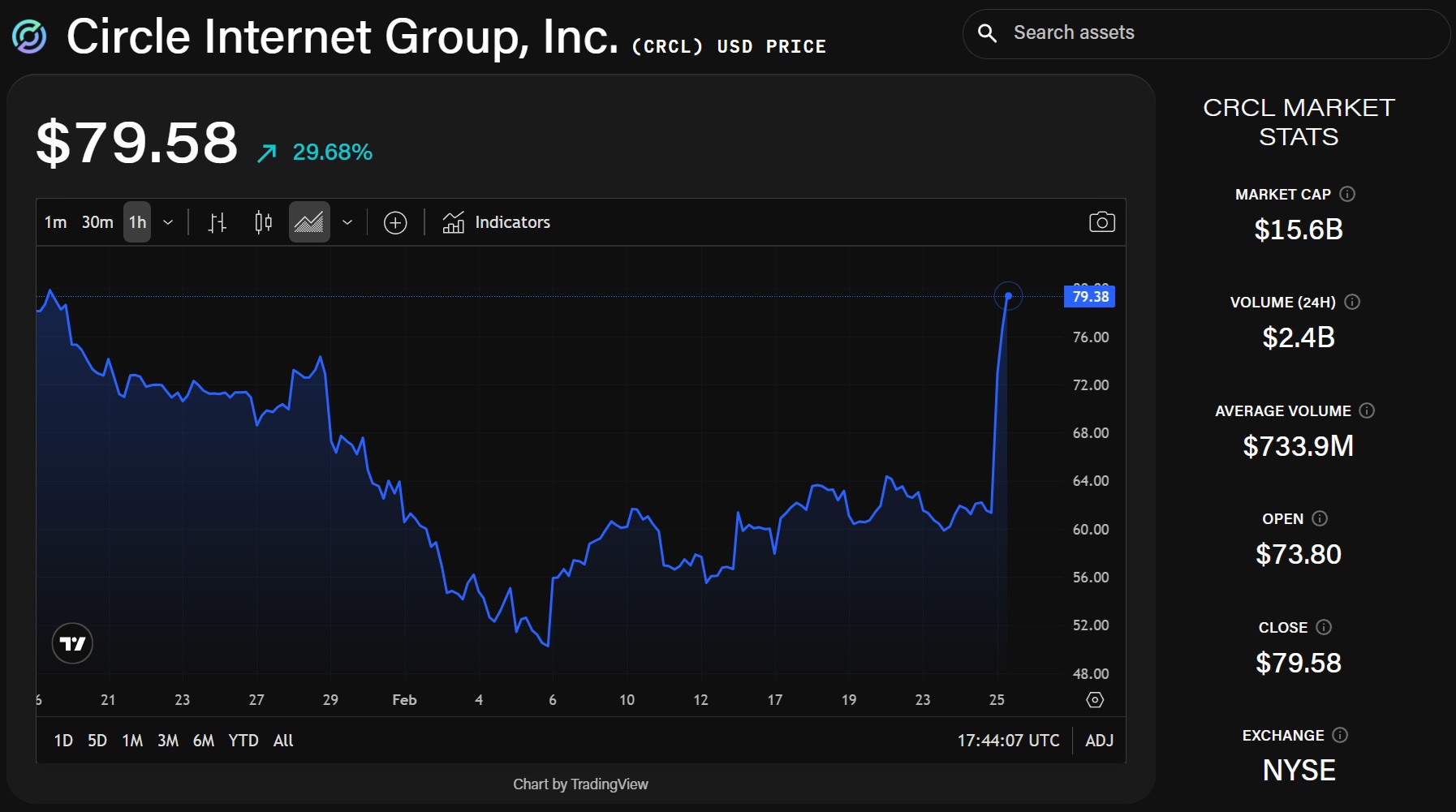Select the candlestick chart type icon

point(263,221)
